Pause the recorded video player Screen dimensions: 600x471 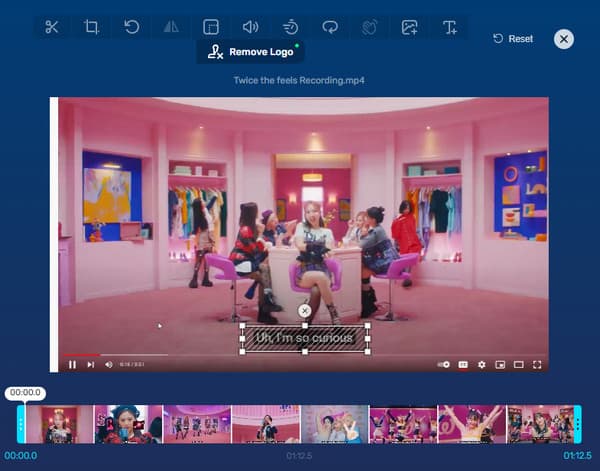(72, 365)
